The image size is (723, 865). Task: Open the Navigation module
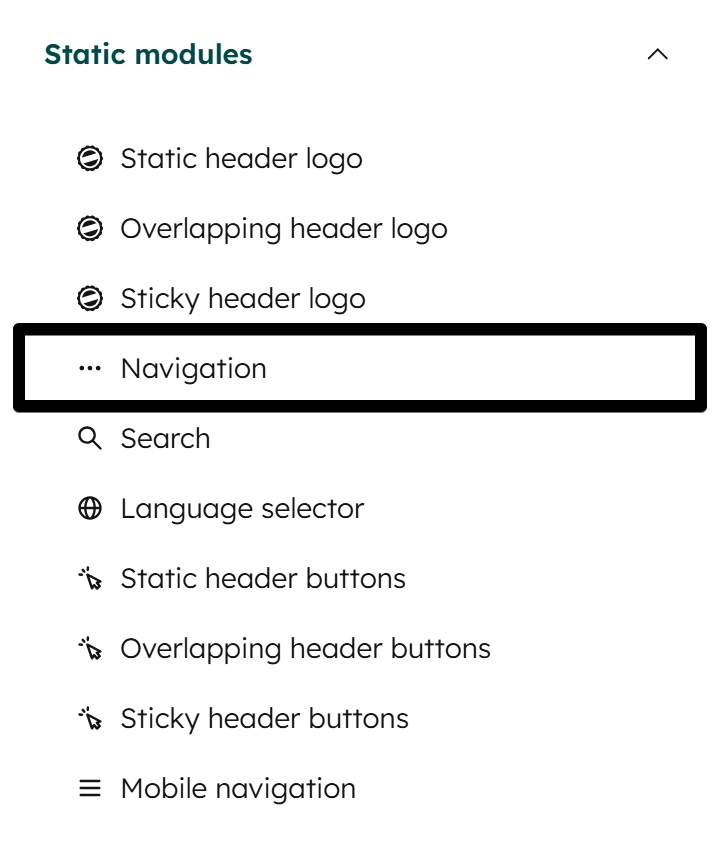coord(193,368)
